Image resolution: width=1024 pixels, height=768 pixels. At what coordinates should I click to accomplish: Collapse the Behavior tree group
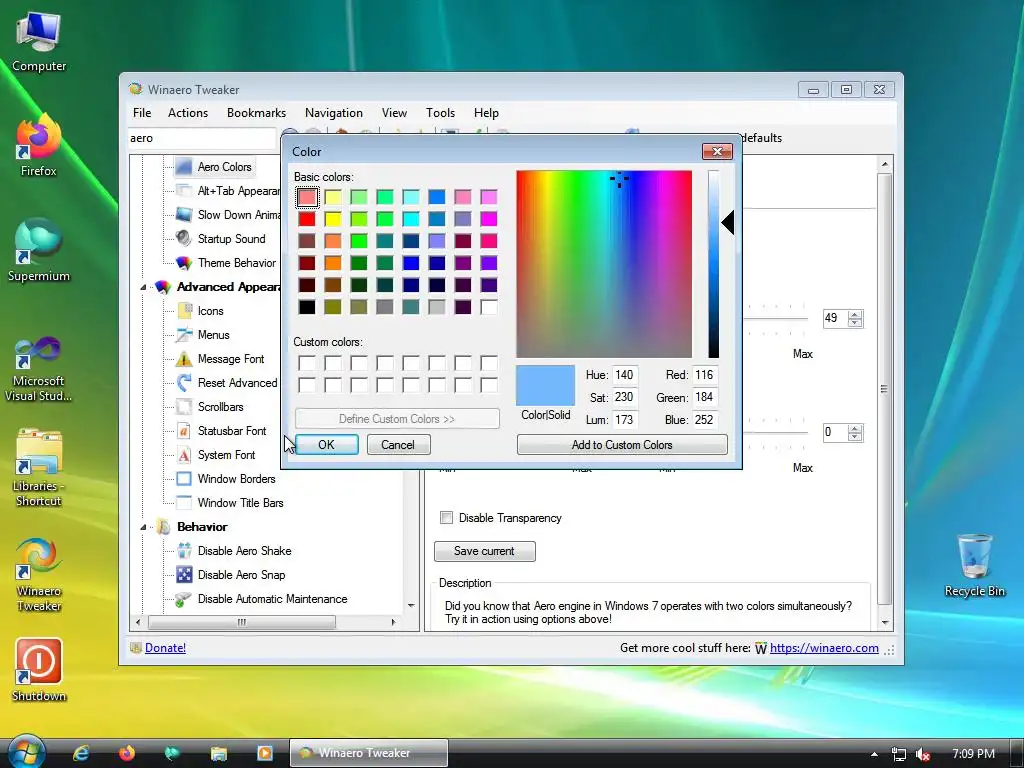143,527
